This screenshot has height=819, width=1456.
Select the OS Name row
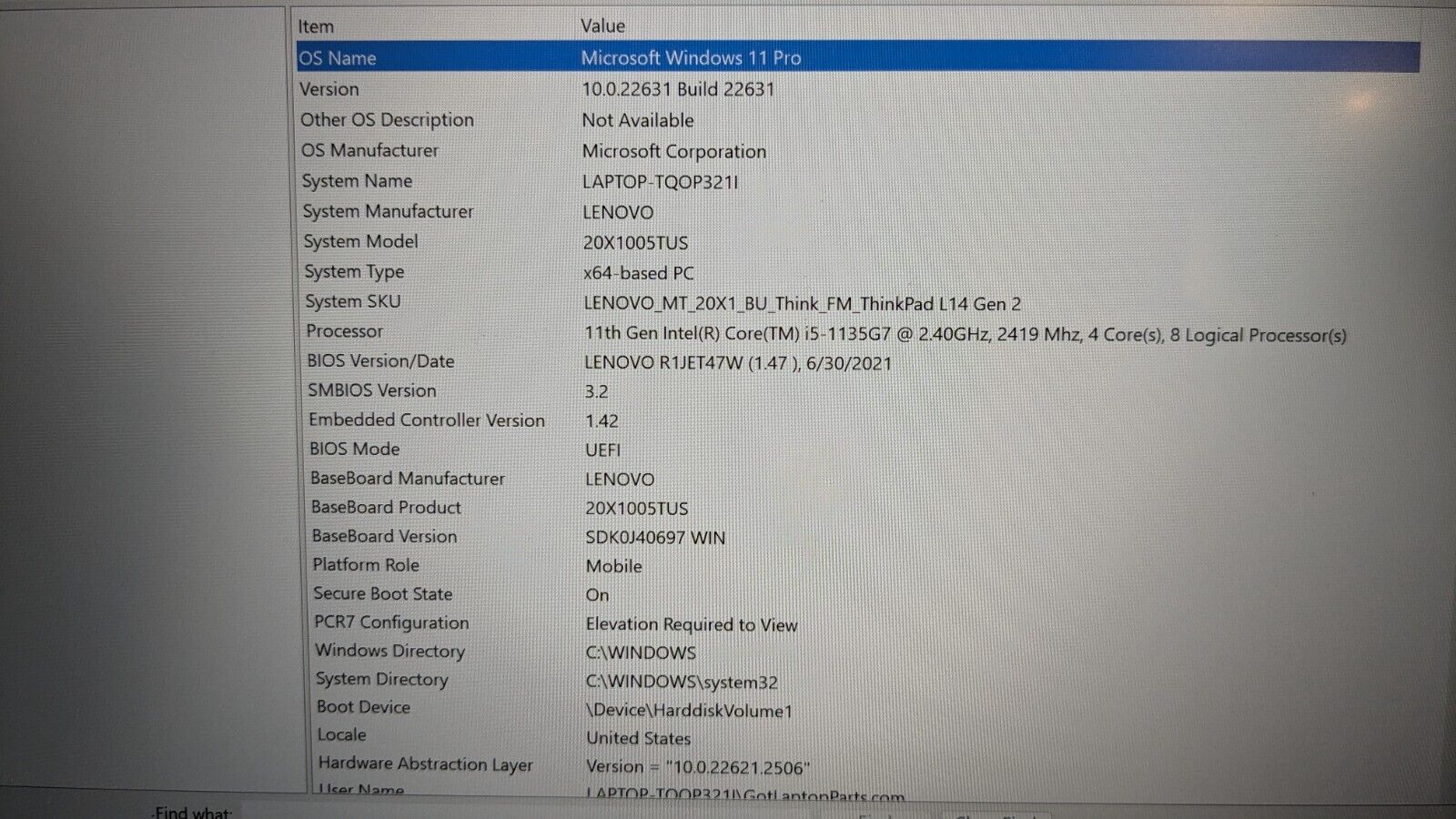(857, 57)
